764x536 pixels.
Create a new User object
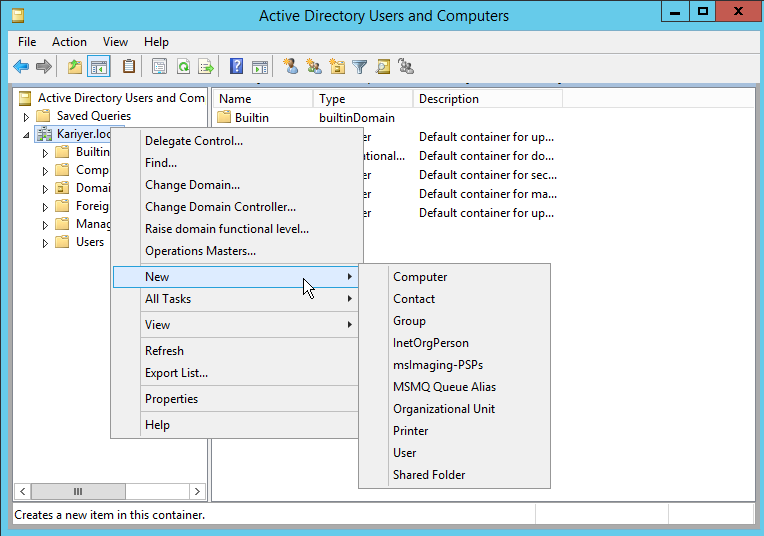tap(455, 453)
